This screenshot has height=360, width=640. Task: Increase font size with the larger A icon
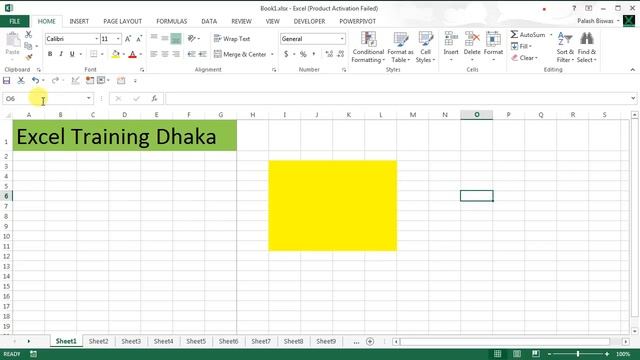tap(128, 39)
